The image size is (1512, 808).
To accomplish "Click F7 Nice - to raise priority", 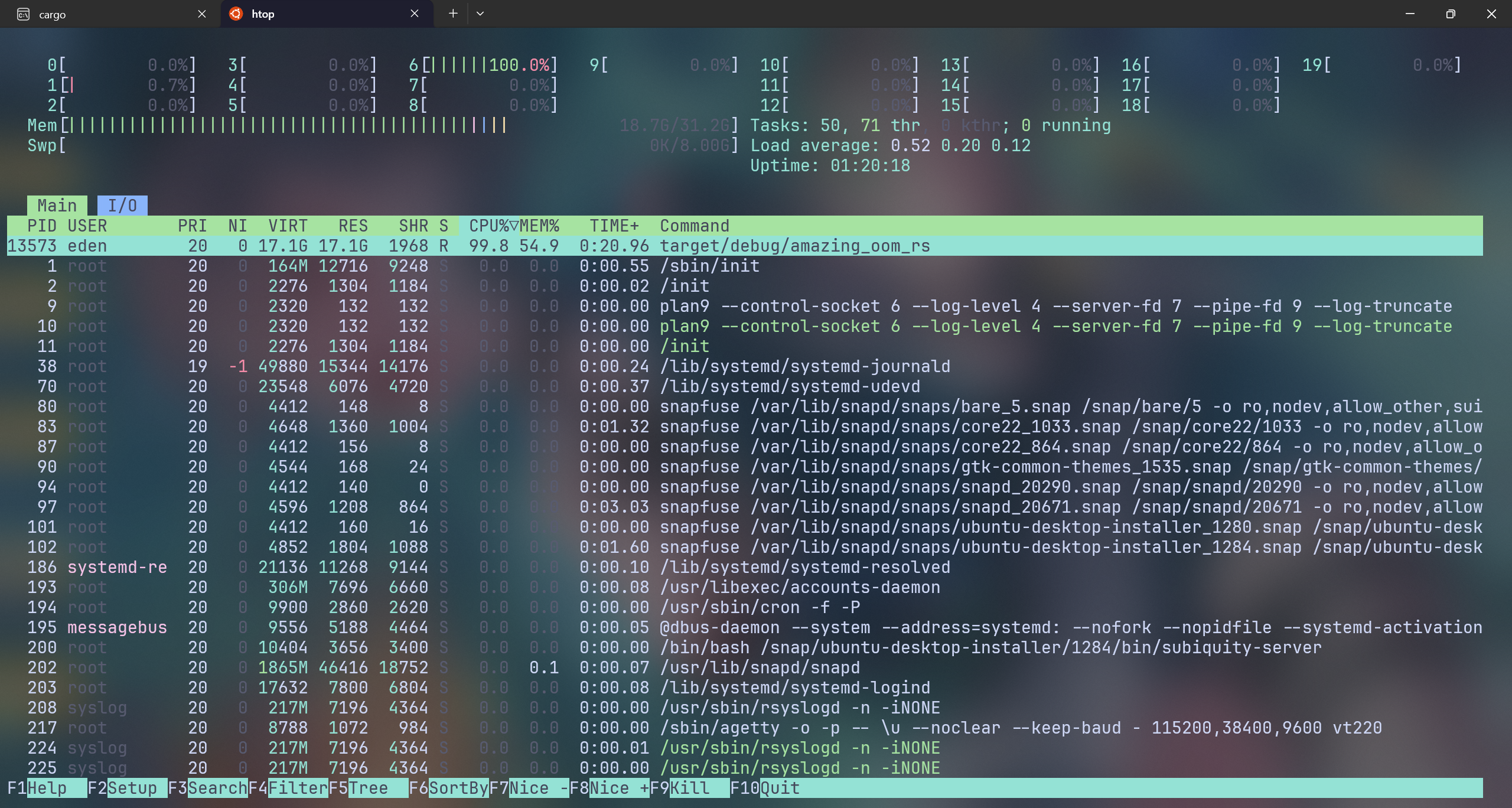I will (529, 788).
